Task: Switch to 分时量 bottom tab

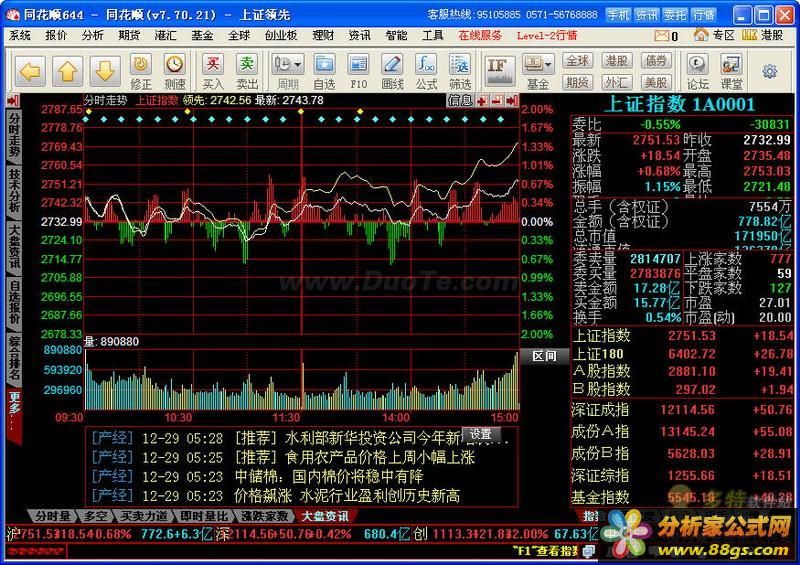Action: pyautogui.click(x=53, y=516)
